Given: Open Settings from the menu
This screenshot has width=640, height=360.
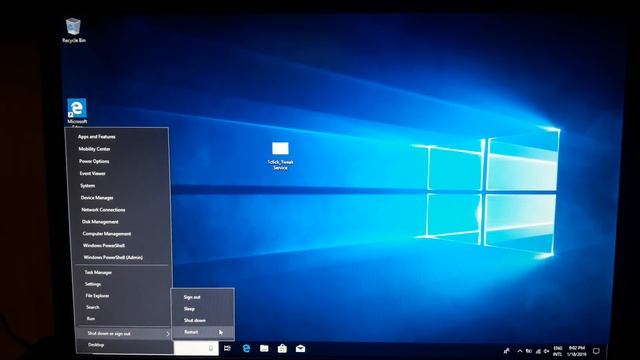Looking at the screenshot, I should (93, 284).
